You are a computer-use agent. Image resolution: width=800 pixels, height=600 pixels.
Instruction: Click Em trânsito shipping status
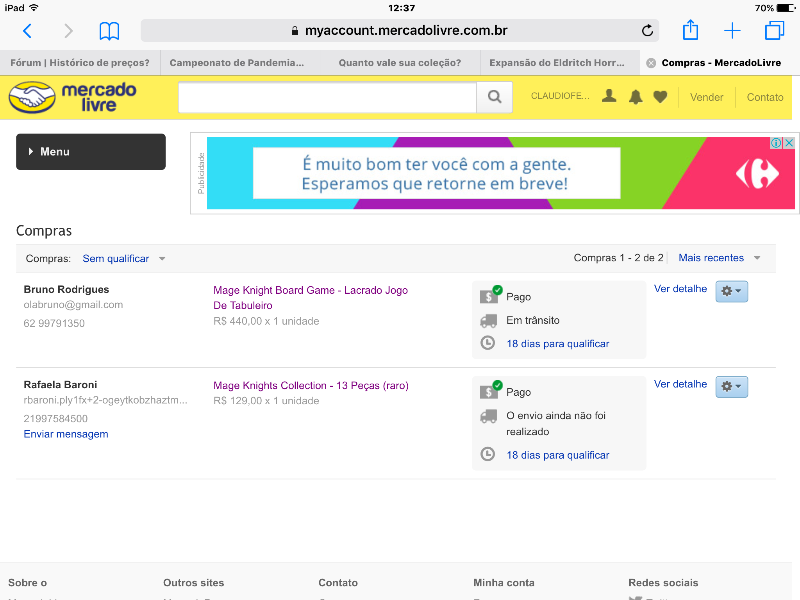(x=533, y=320)
